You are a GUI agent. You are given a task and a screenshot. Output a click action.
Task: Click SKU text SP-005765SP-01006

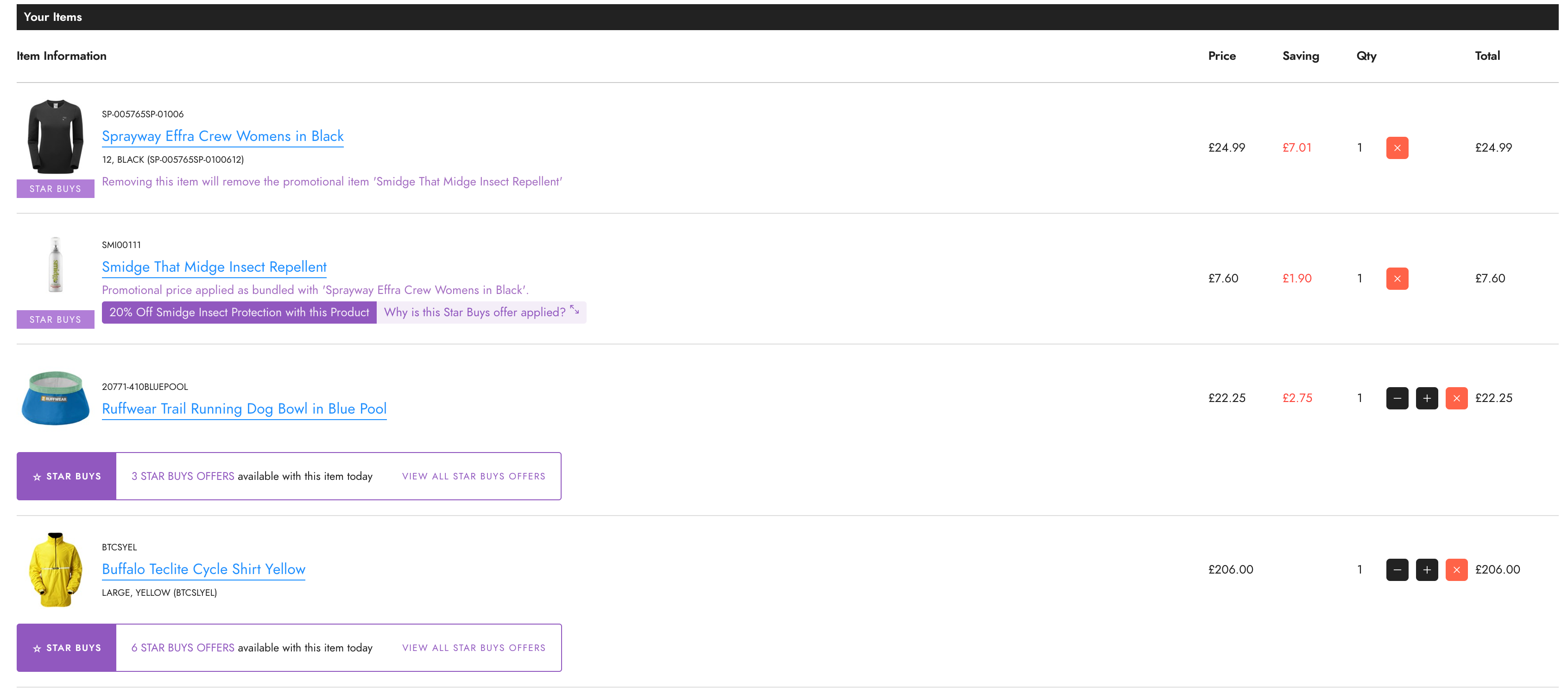[142, 114]
